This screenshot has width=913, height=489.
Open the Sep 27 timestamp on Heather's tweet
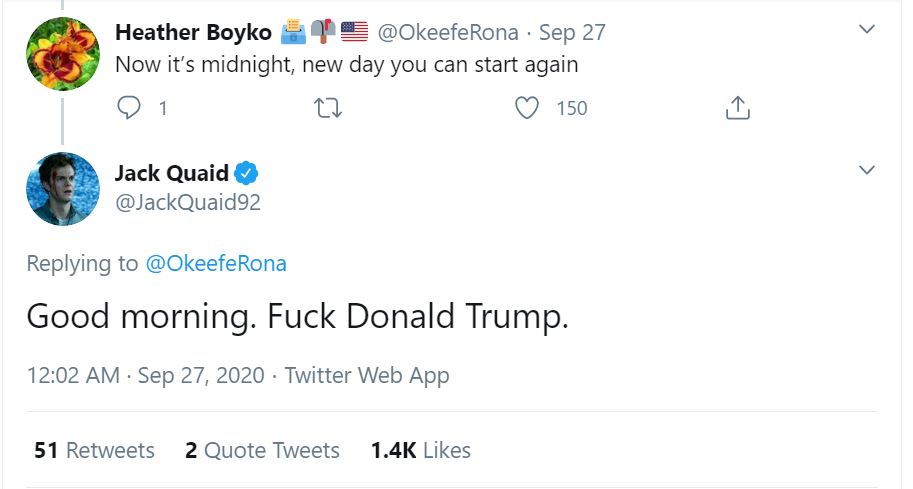click(572, 32)
